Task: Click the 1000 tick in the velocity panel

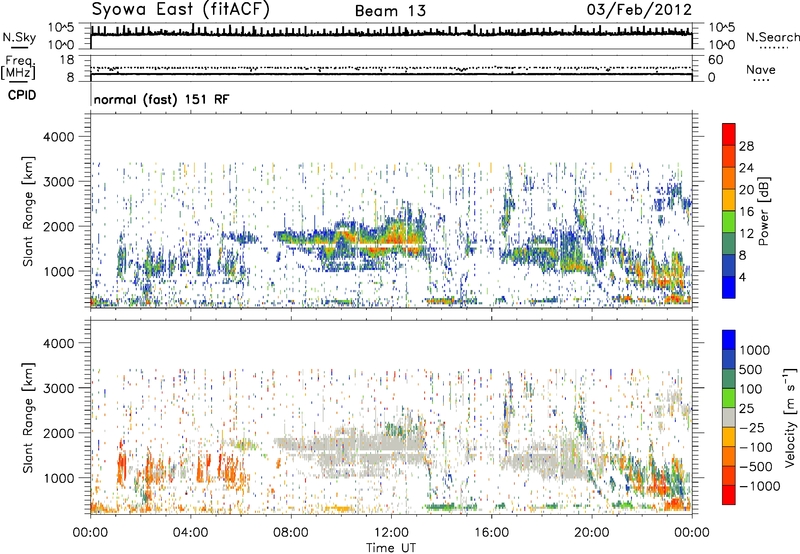Action: [59, 478]
